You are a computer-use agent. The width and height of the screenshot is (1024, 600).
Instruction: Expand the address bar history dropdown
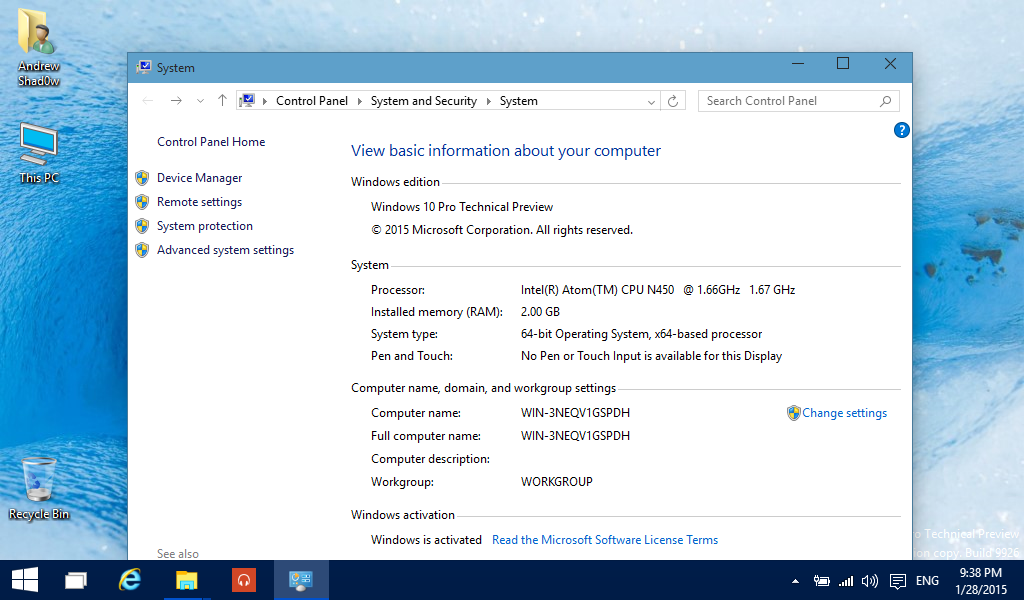(x=651, y=102)
